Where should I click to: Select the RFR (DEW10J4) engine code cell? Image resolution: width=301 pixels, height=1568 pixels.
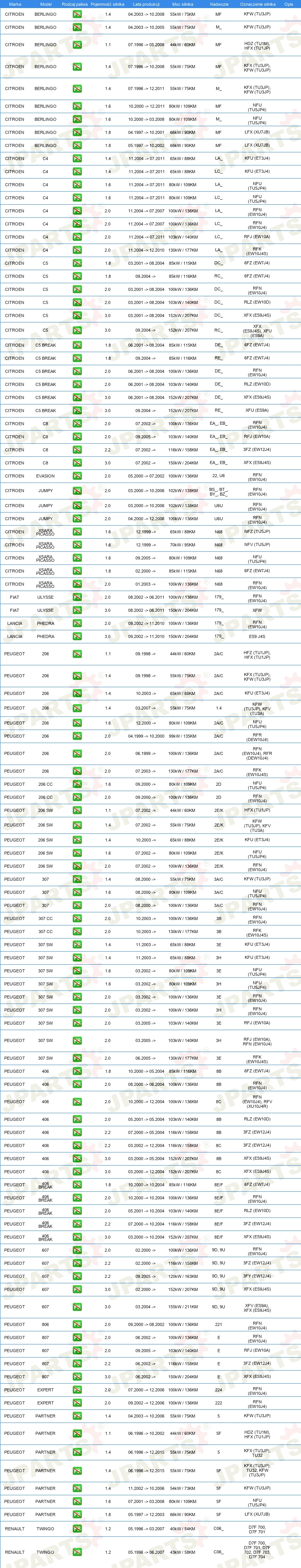[257, 736]
